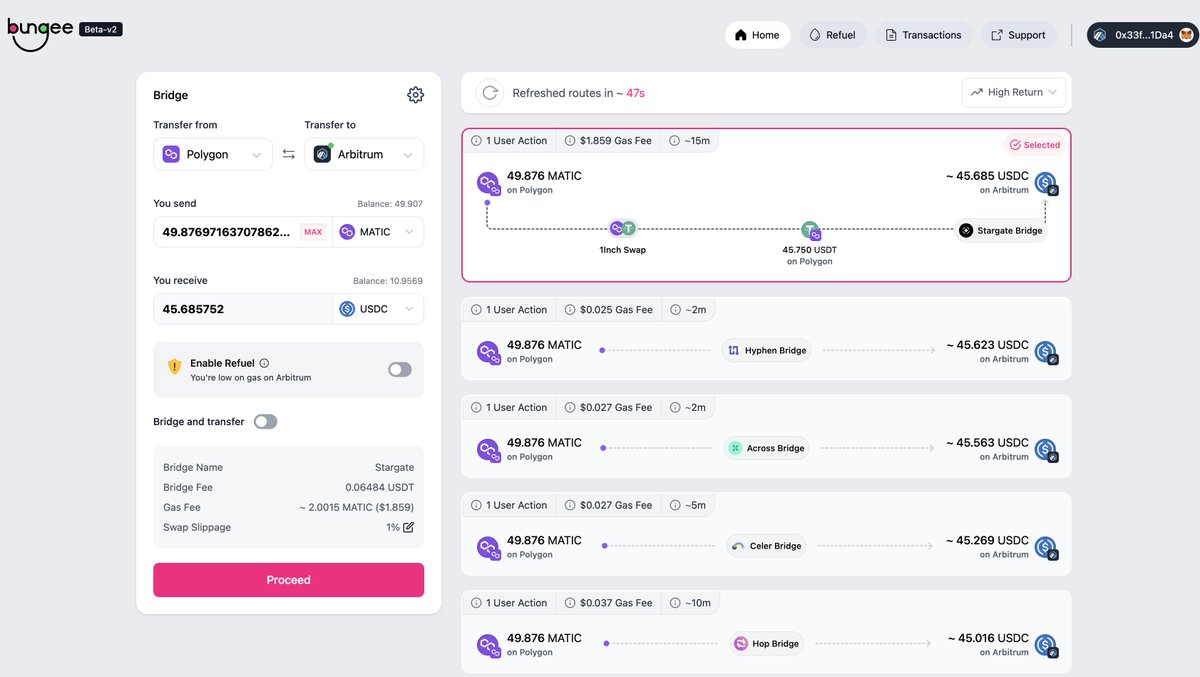1200x677 pixels.
Task: Open the bridge settings gear
Action: (x=415, y=95)
